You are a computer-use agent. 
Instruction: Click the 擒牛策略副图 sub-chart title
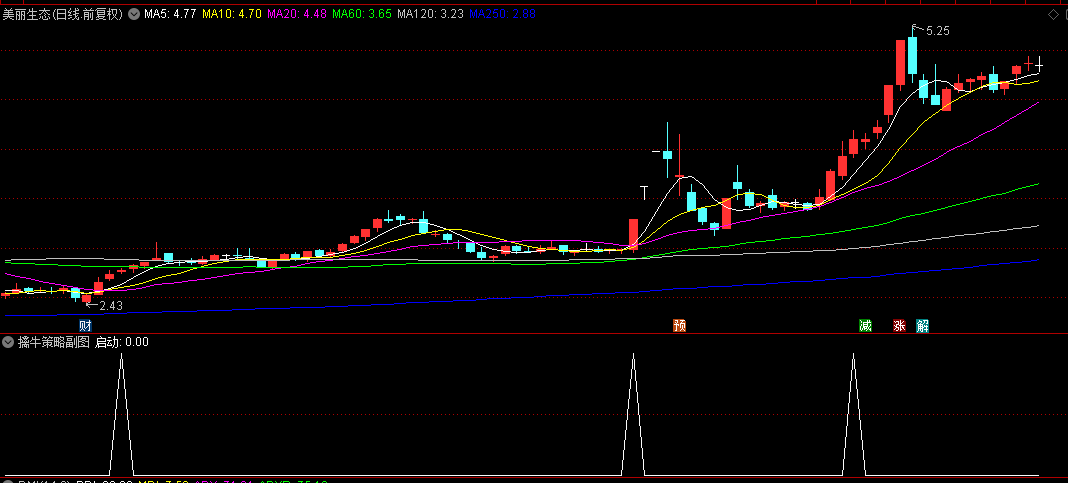tap(54, 342)
